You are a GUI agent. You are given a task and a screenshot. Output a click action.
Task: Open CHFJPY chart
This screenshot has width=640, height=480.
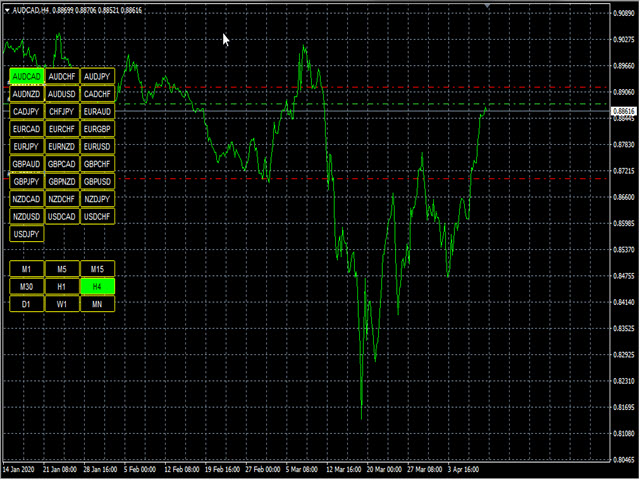[62, 111]
